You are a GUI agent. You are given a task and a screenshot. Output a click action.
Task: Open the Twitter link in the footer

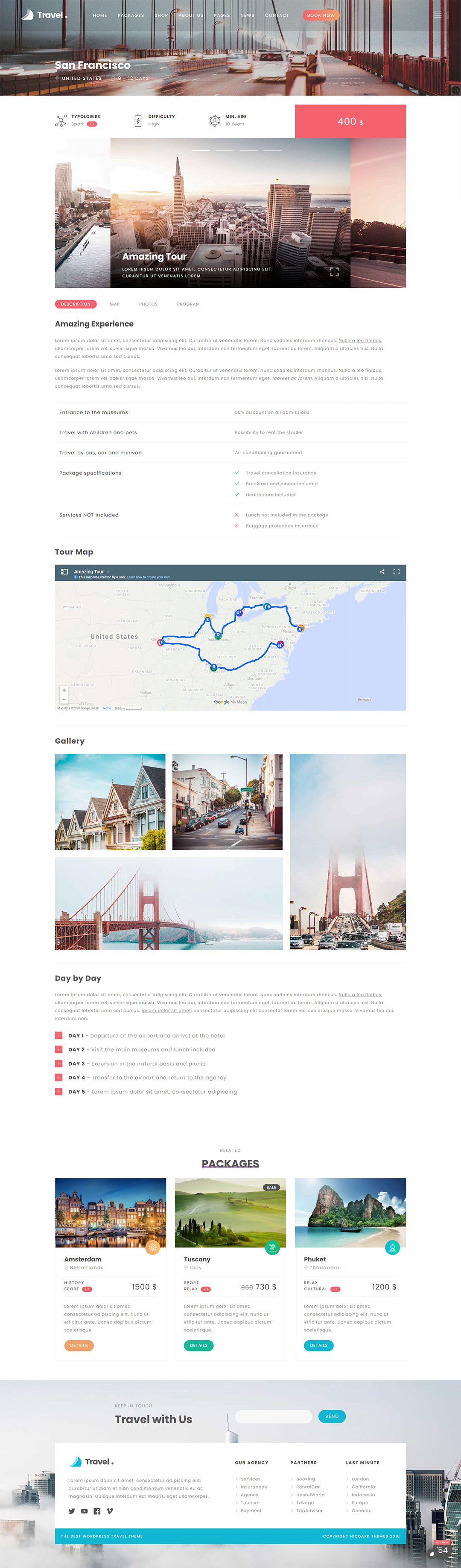point(72,1511)
